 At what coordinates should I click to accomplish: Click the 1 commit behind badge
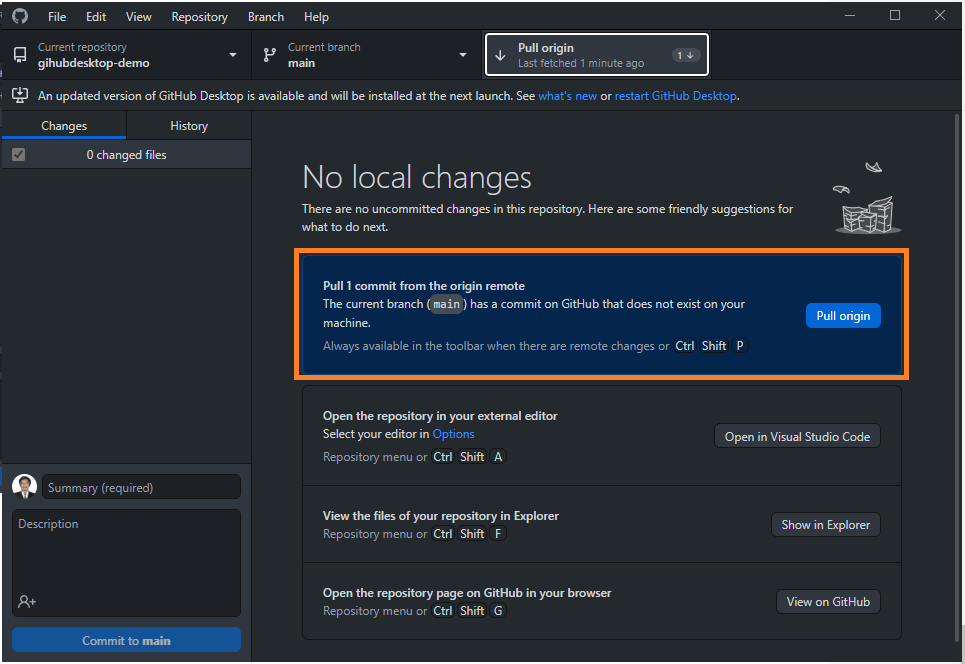click(x=686, y=55)
